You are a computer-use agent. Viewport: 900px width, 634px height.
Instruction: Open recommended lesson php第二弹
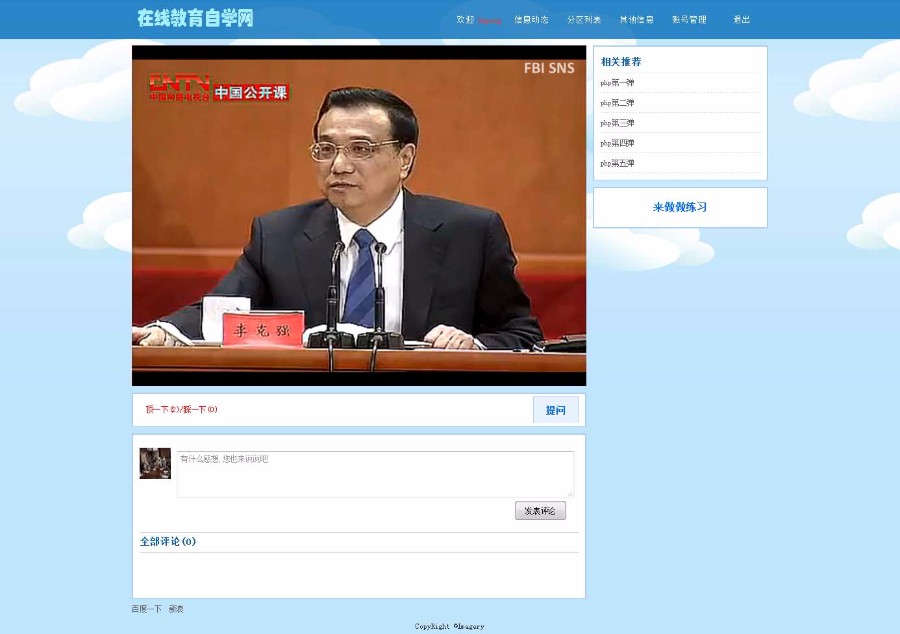[617, 103]
